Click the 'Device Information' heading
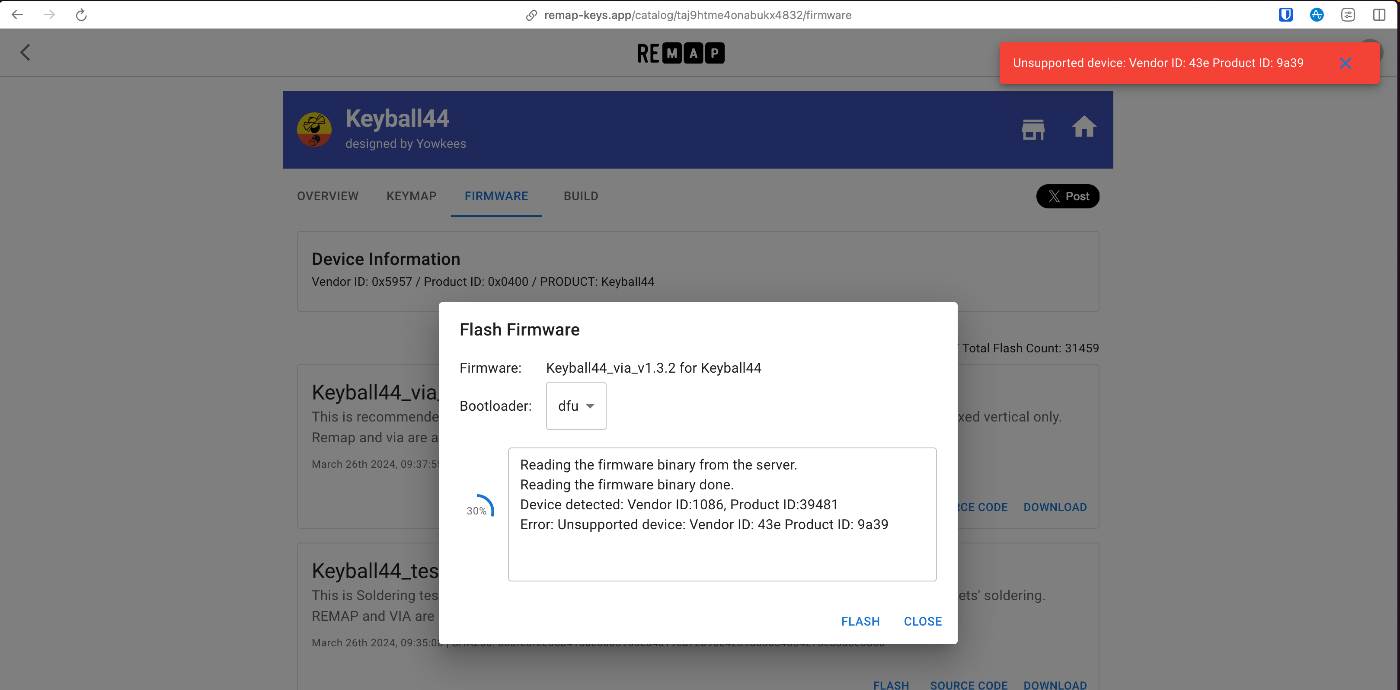The height and width of the screenshot is (690, 1400). (386, 259)
